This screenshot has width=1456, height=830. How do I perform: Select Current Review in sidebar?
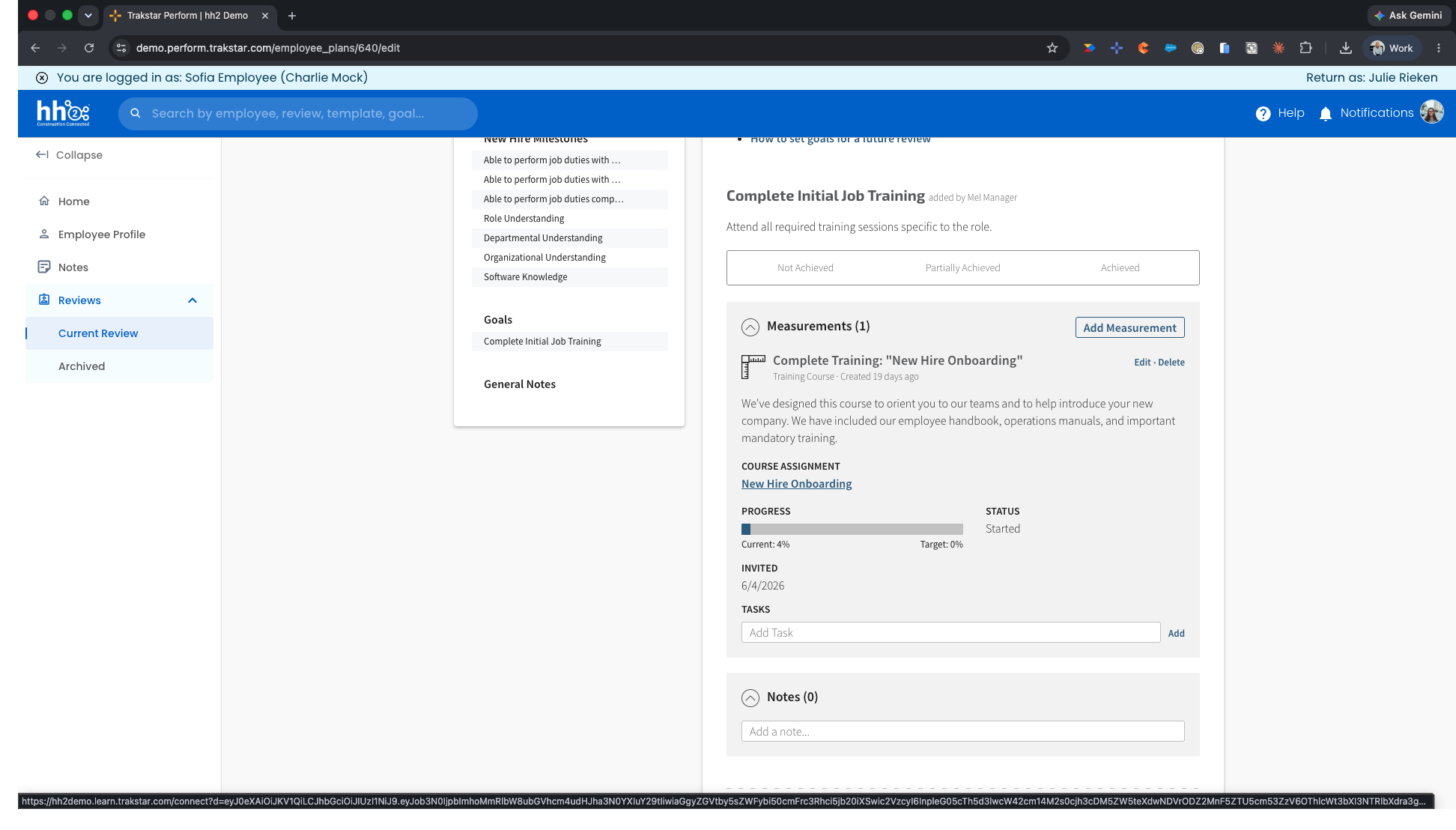[x=120, y=333]
